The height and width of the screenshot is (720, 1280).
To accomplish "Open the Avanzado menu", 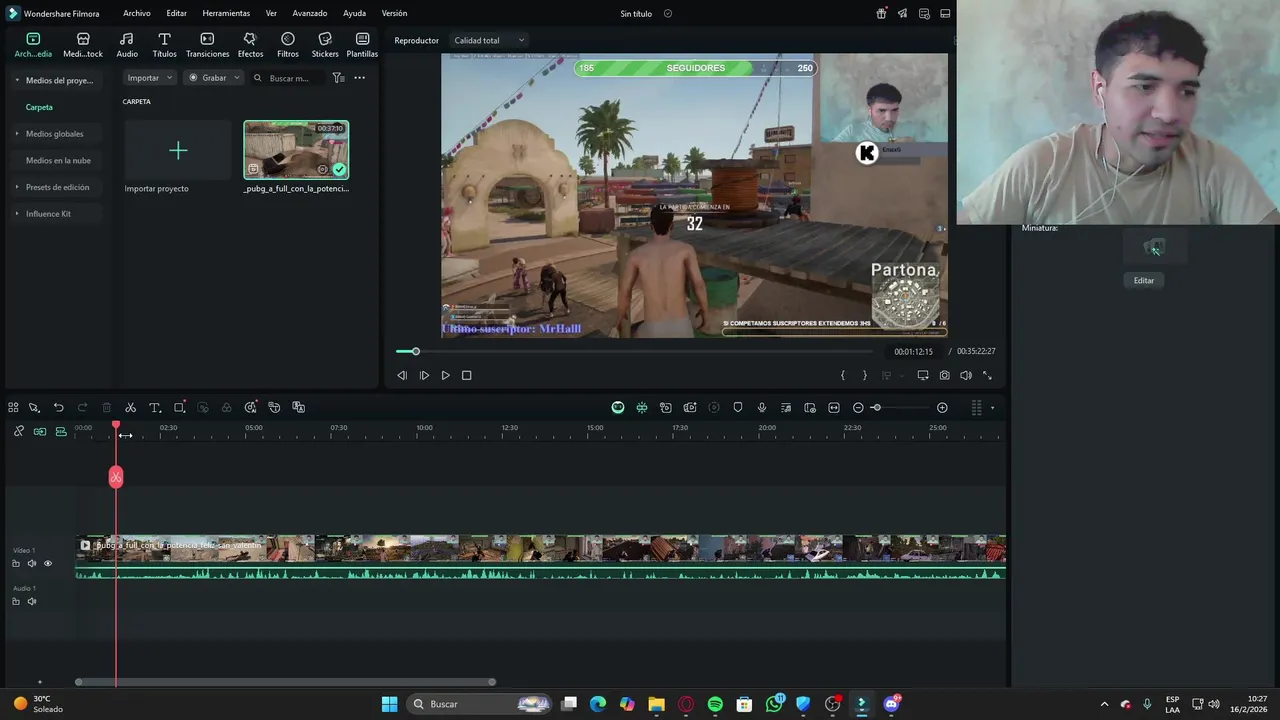I will 310,13.
